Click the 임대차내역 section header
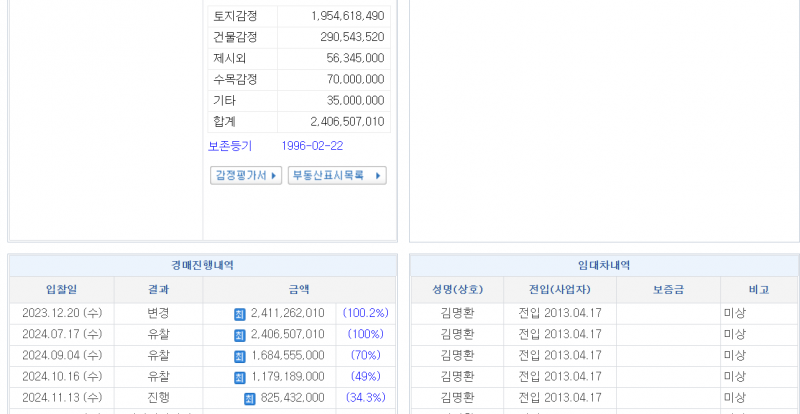Screen dimensions: 800x414 [x=604, y=265]
